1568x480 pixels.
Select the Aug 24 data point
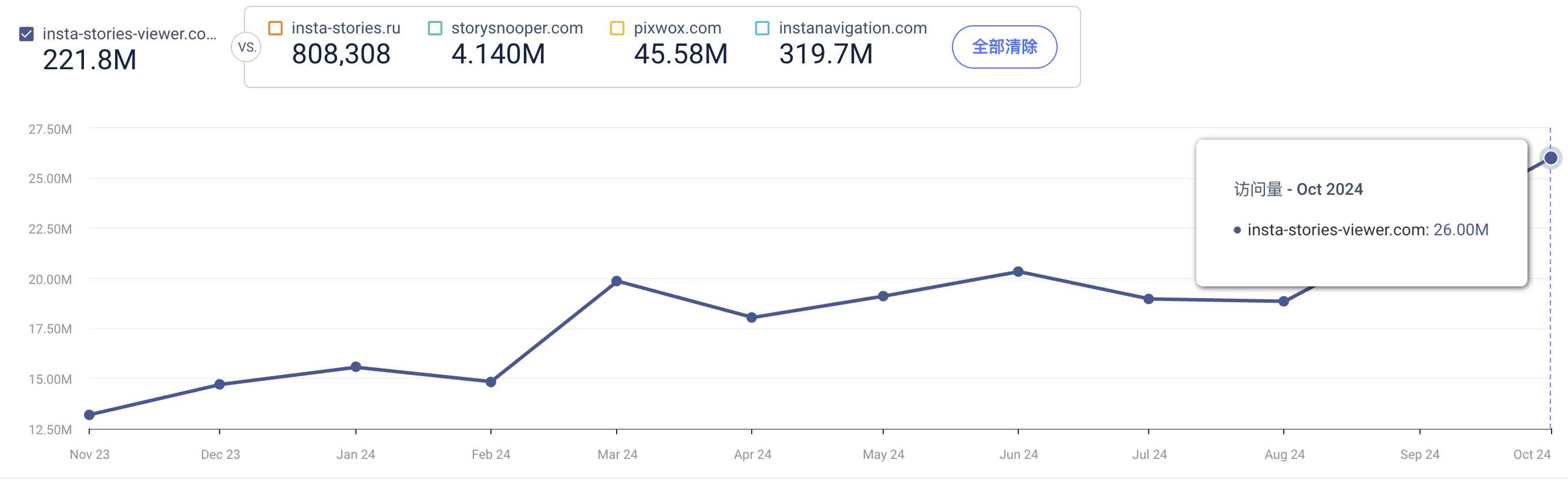pyautogui.click(x=1284, y=301)
